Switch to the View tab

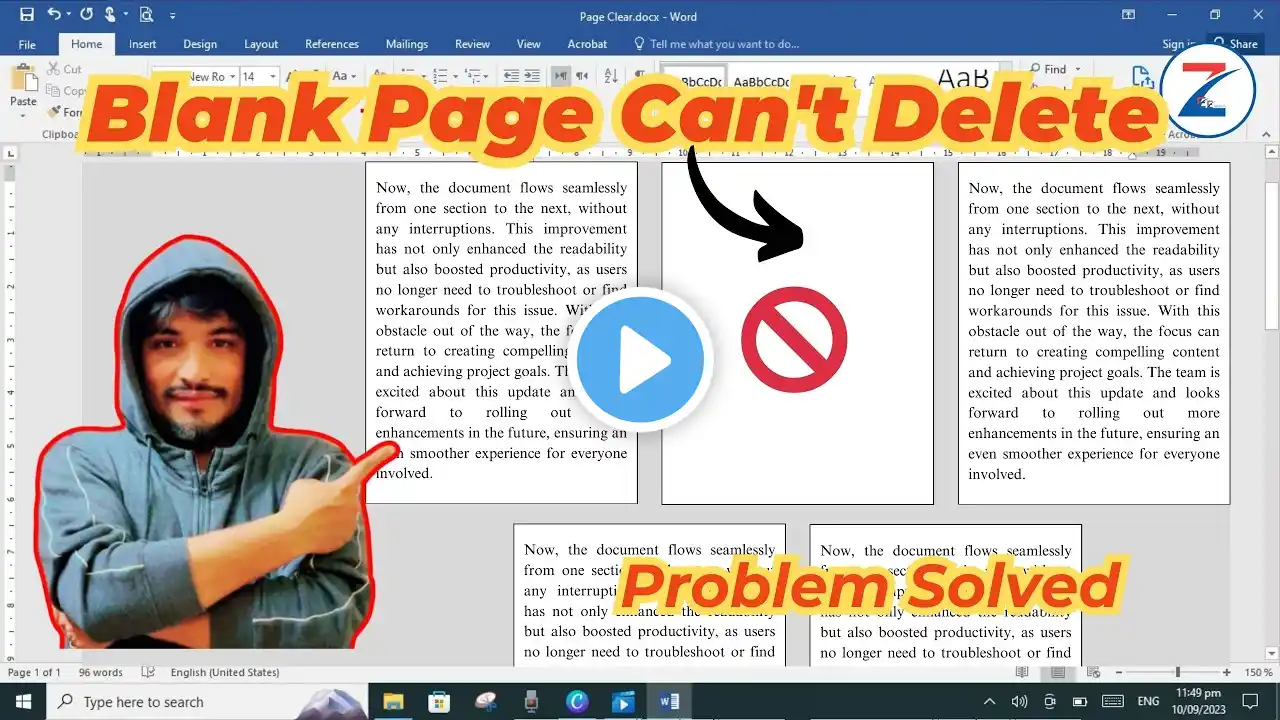coord(529,44)
